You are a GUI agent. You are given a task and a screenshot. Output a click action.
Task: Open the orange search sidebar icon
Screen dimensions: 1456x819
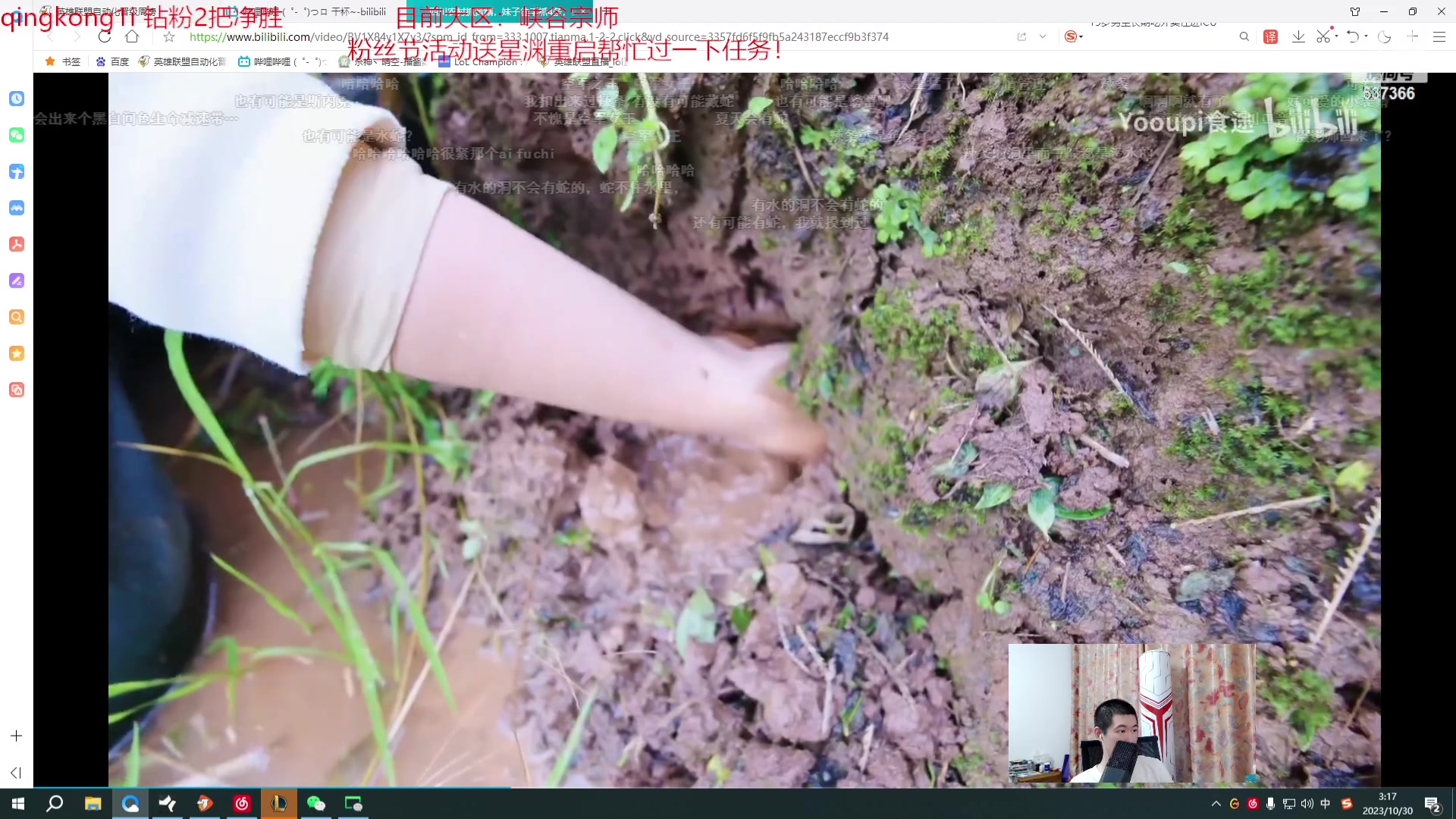17,317
